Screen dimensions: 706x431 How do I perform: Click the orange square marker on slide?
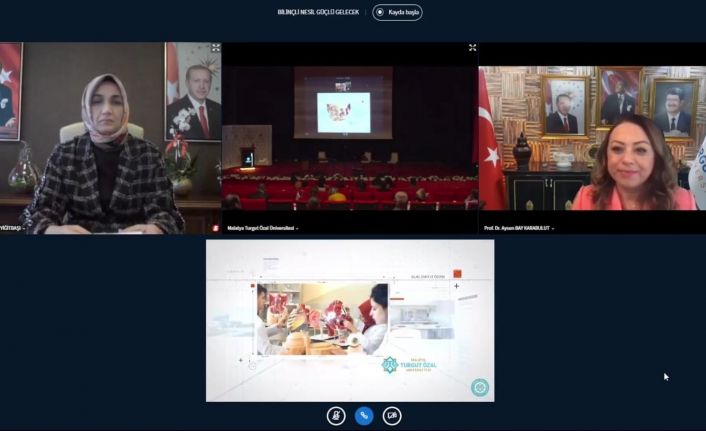[x=457, y=273]
